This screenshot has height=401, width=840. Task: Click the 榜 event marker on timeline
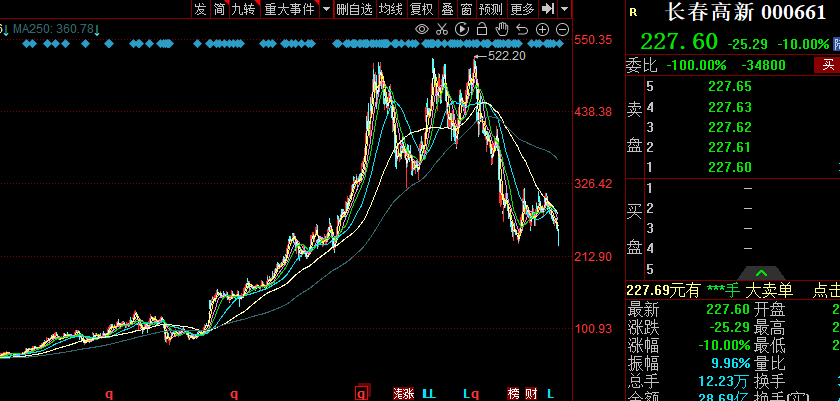514,394
